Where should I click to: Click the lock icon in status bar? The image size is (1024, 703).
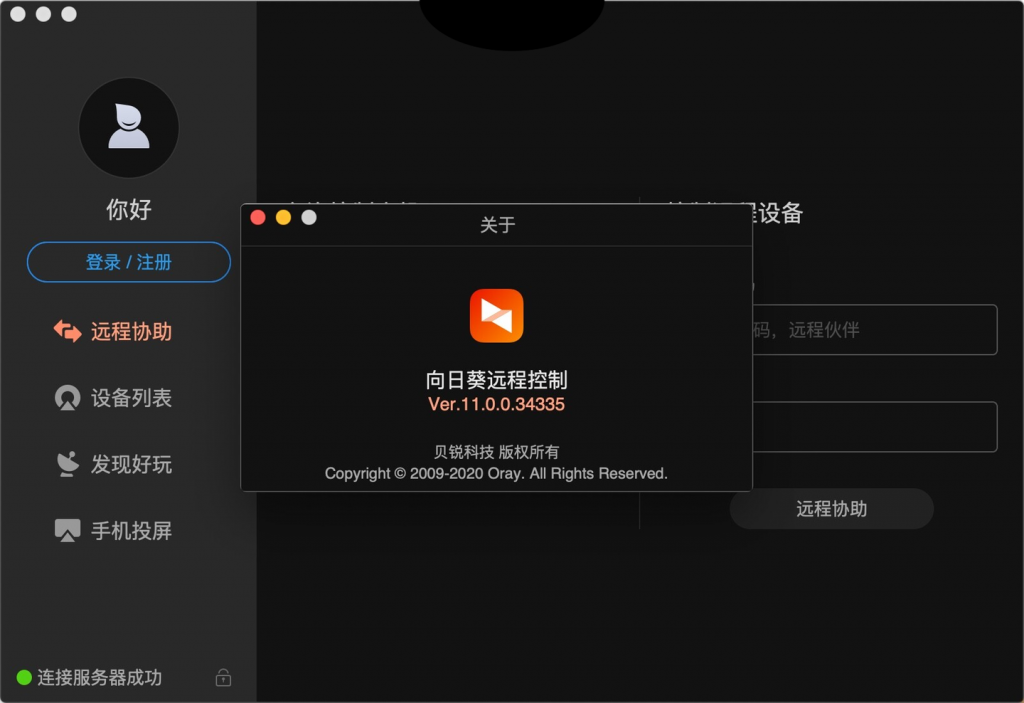click(223, 678)
